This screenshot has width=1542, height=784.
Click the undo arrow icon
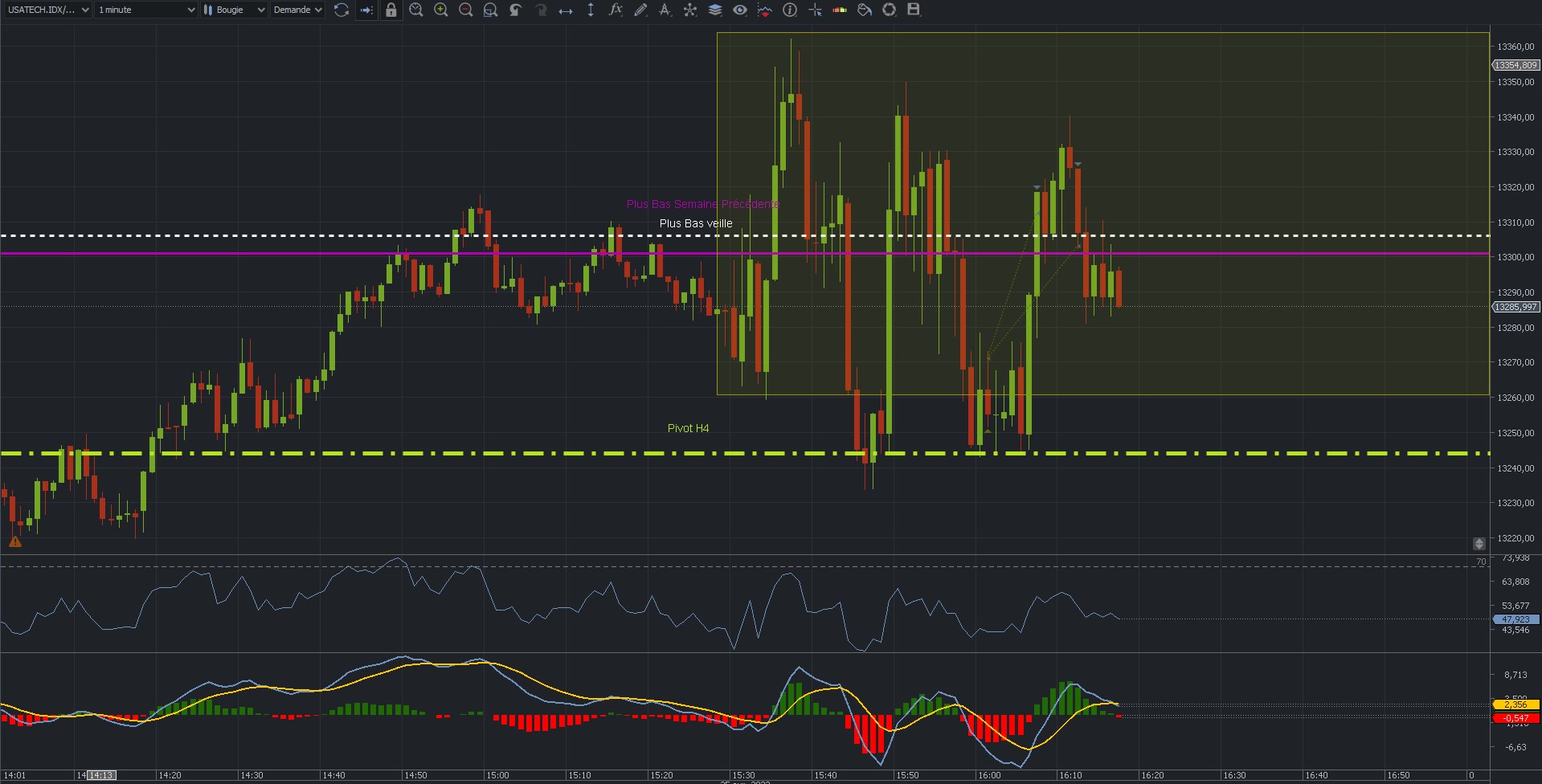[x=515, y=10]
